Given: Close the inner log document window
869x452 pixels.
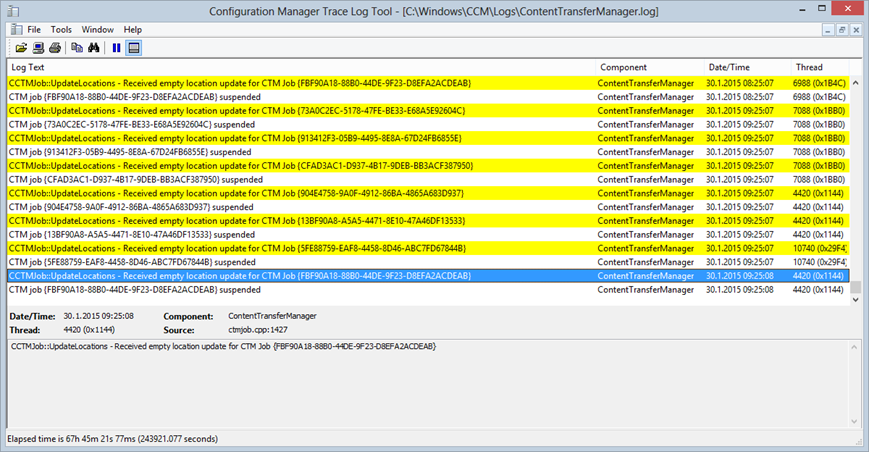Looking at the screenshot, I should tap(856, 30).
